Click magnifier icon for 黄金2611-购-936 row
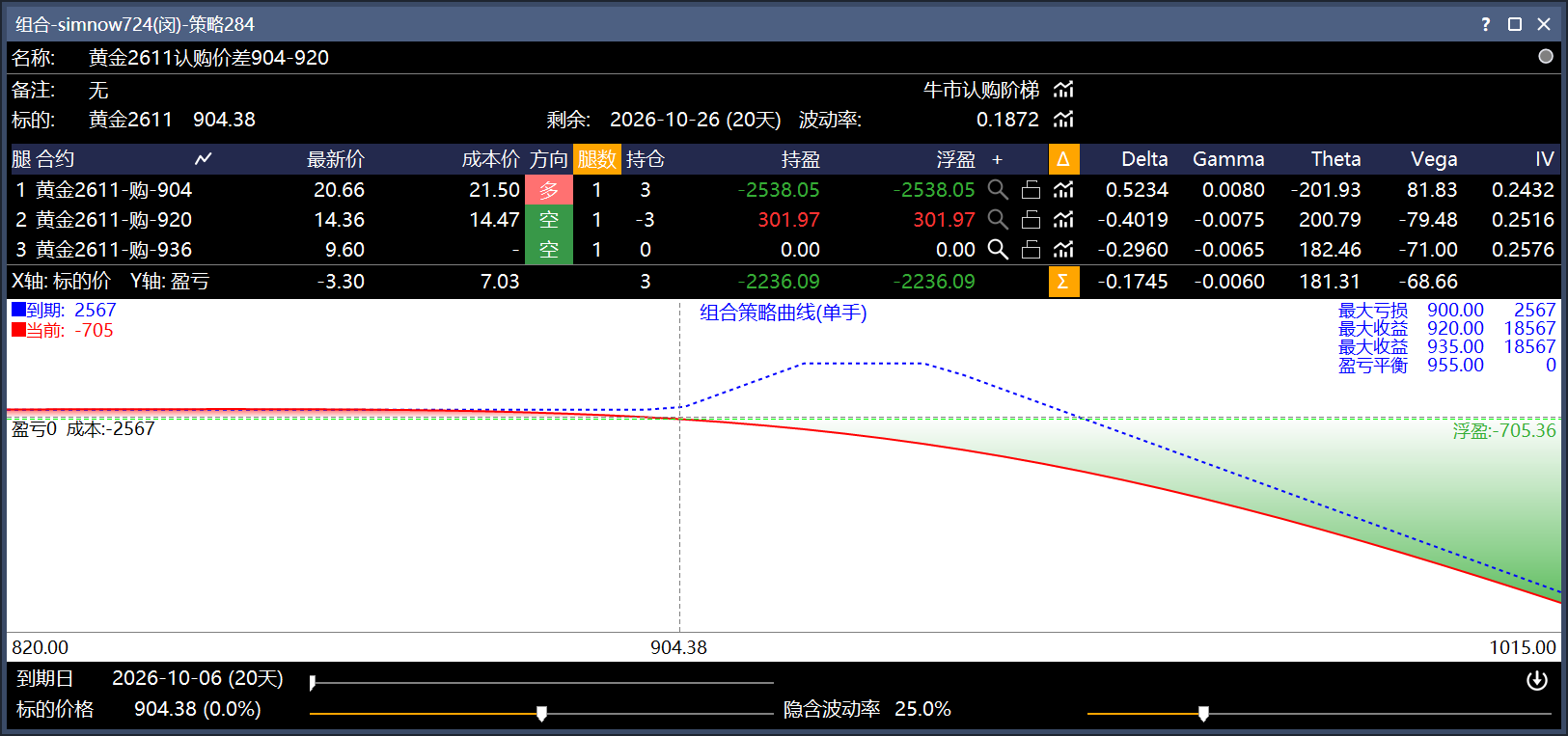 [999, 250]
